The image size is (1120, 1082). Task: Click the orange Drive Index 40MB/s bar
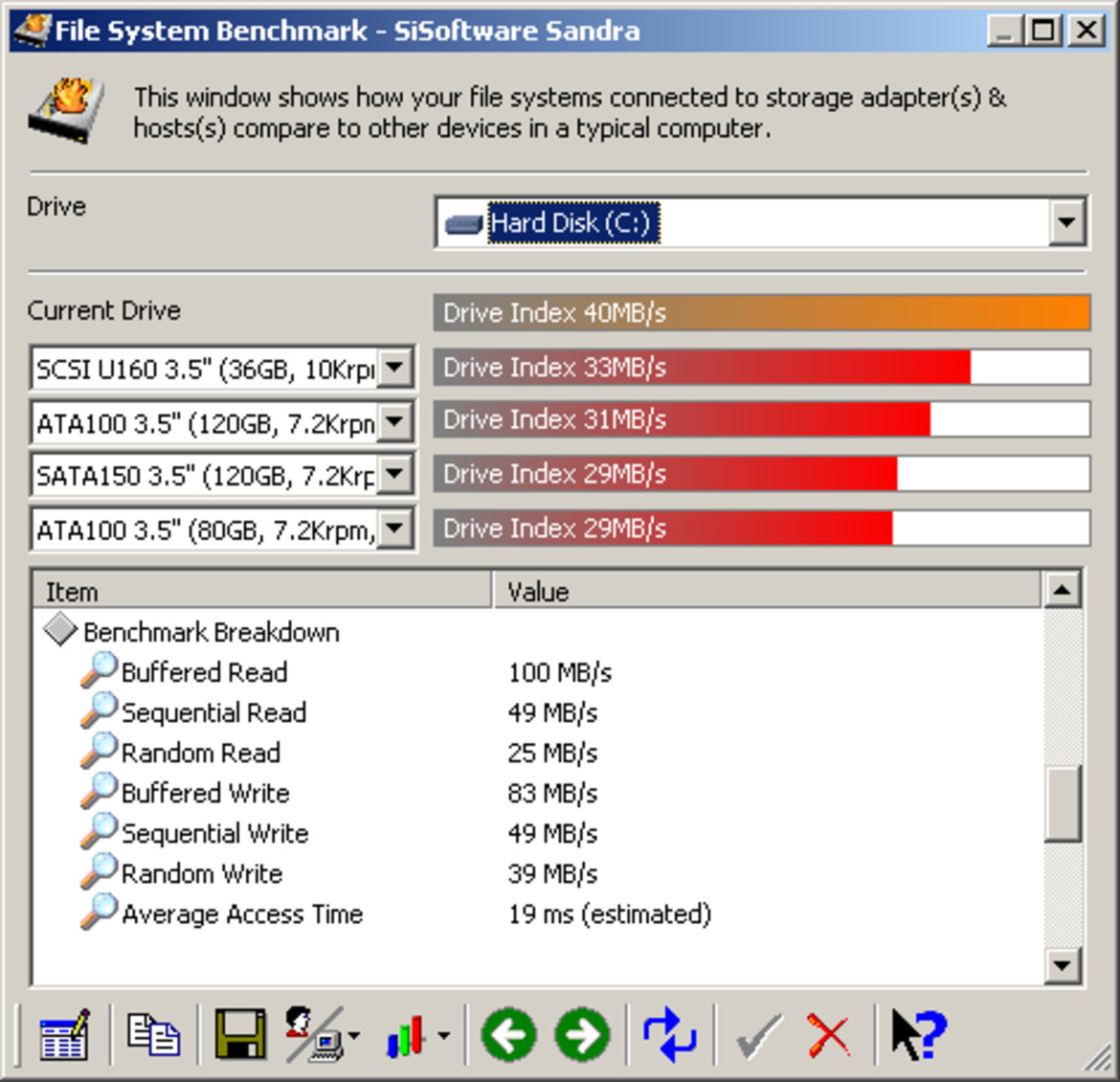click(x=761, y=312)
